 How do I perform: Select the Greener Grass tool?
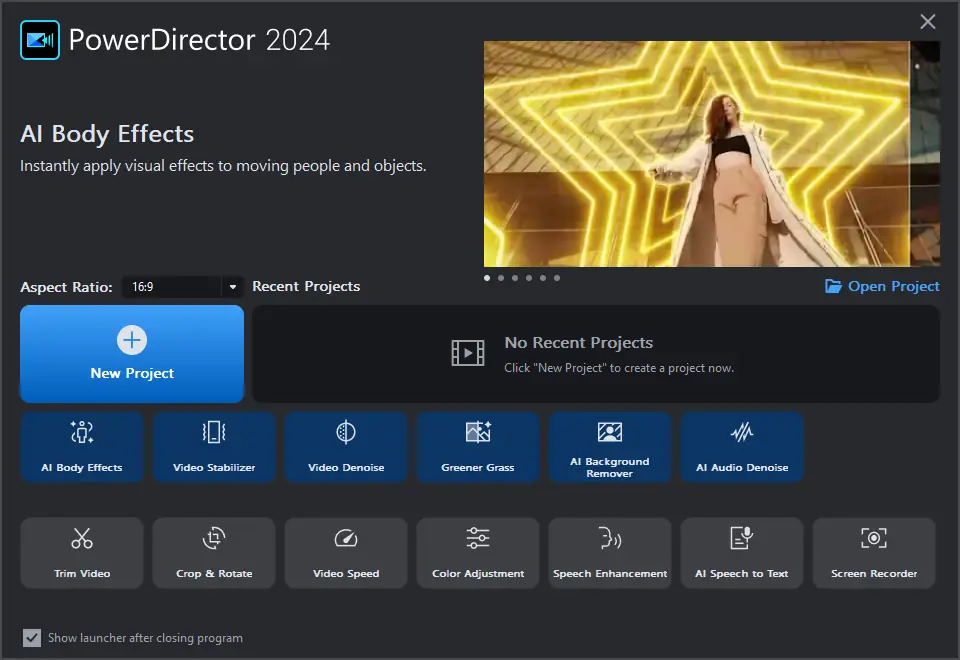(x=478, y=447)
